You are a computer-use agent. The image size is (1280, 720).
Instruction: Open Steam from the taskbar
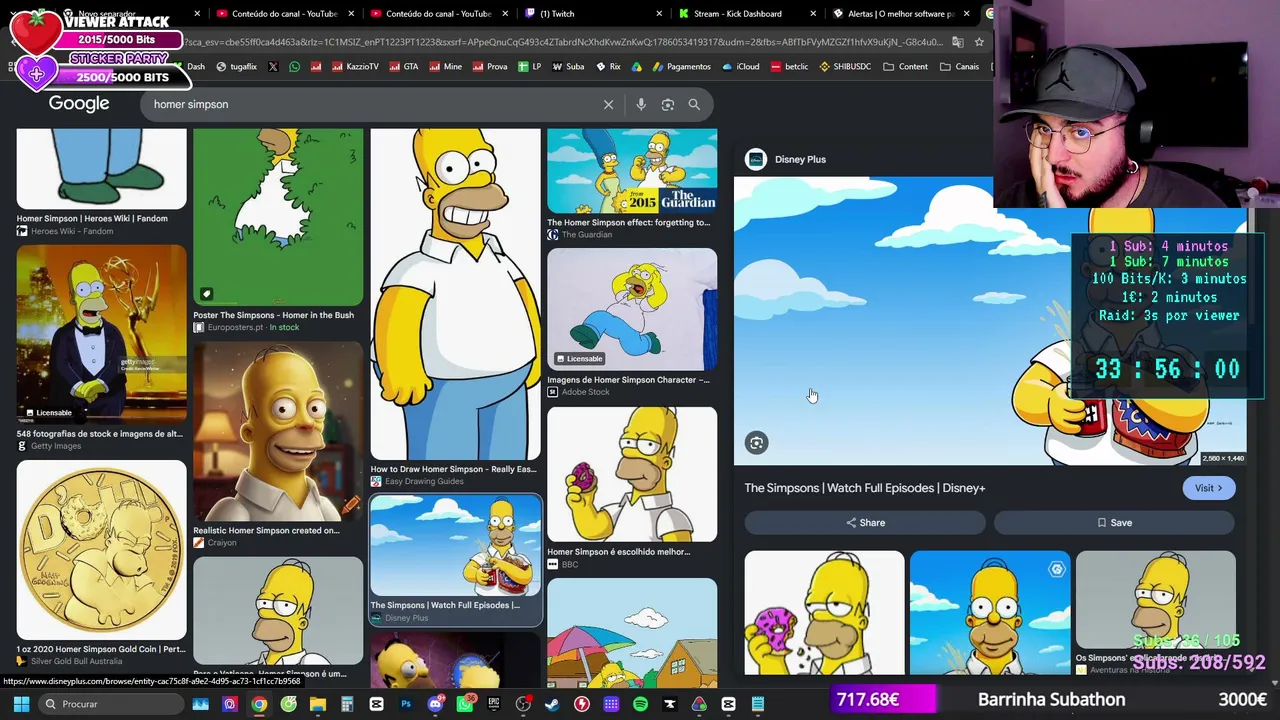[553, 704]
